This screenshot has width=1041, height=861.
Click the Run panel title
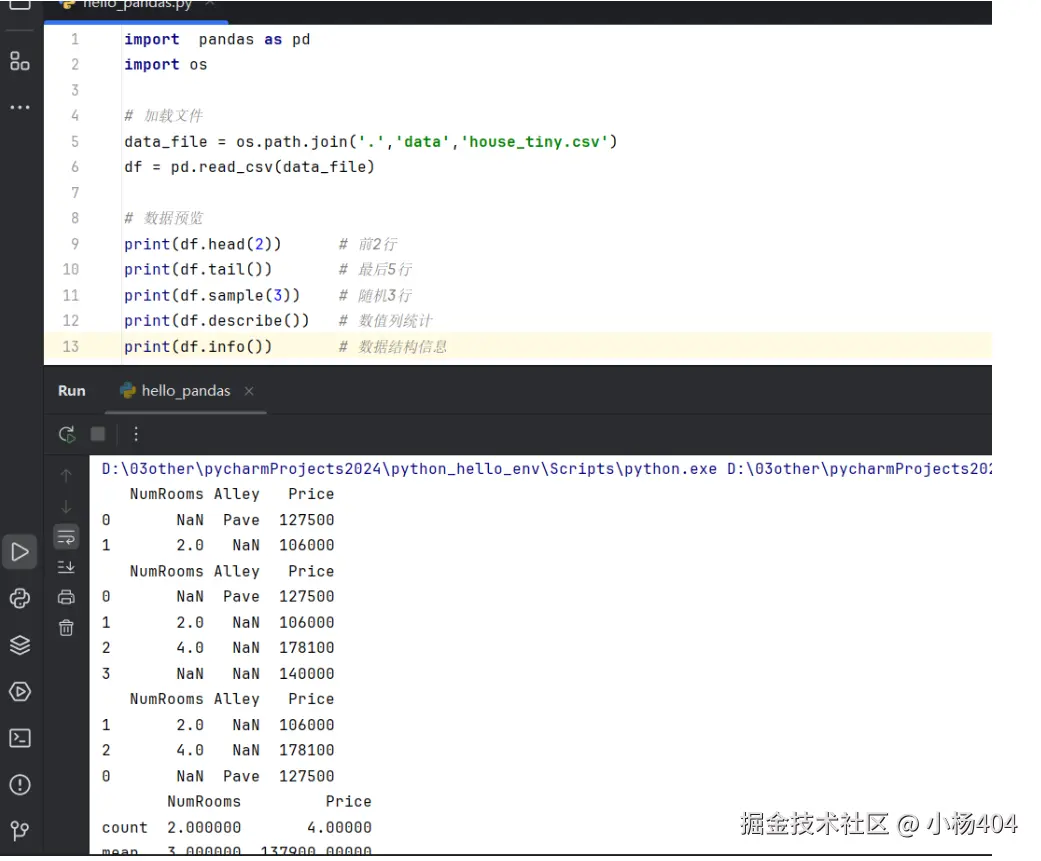pyautogui.click(x=72, y=391)
